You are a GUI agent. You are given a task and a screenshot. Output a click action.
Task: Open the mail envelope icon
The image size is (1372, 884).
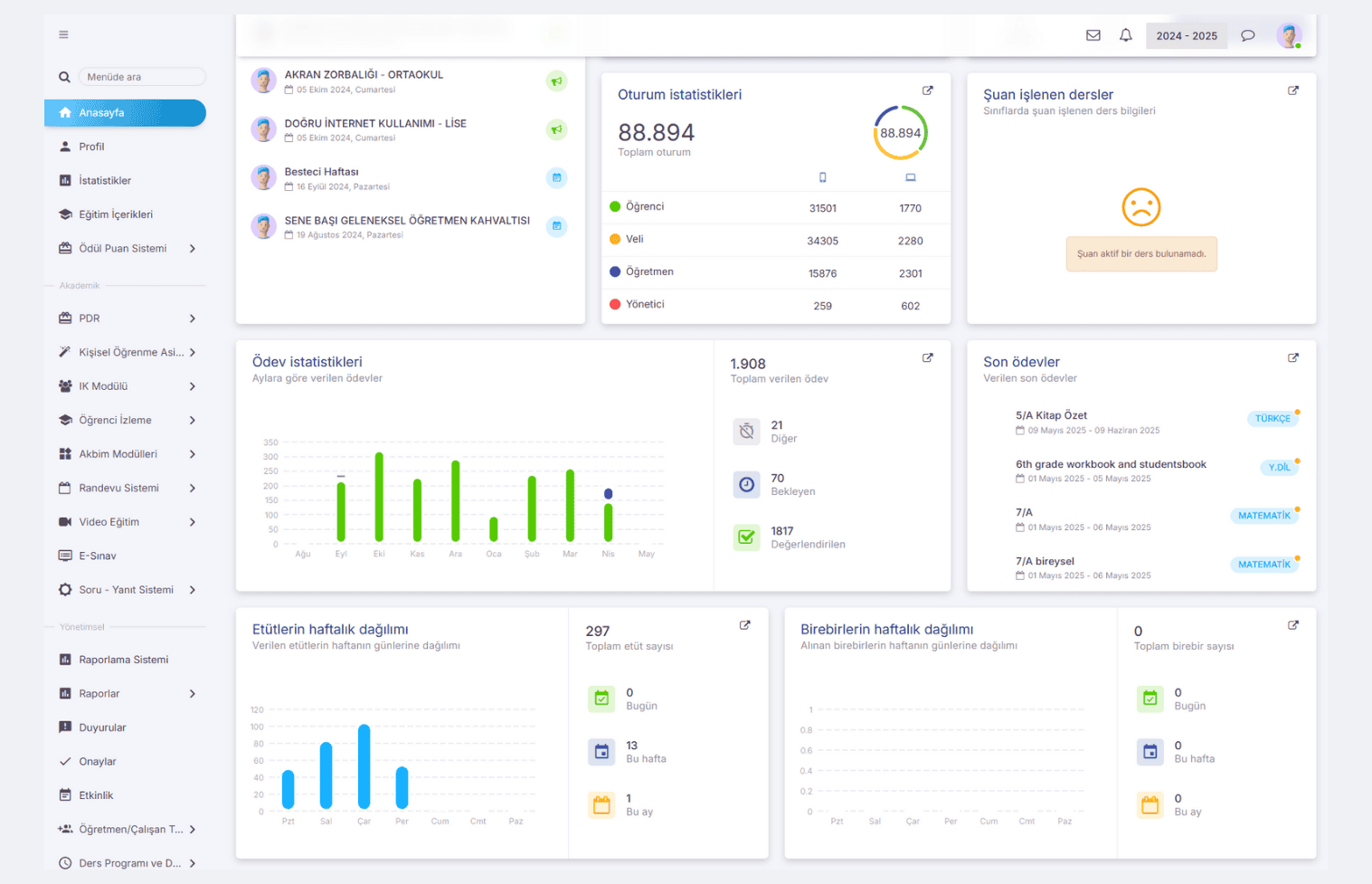[x=1093, y=35]
